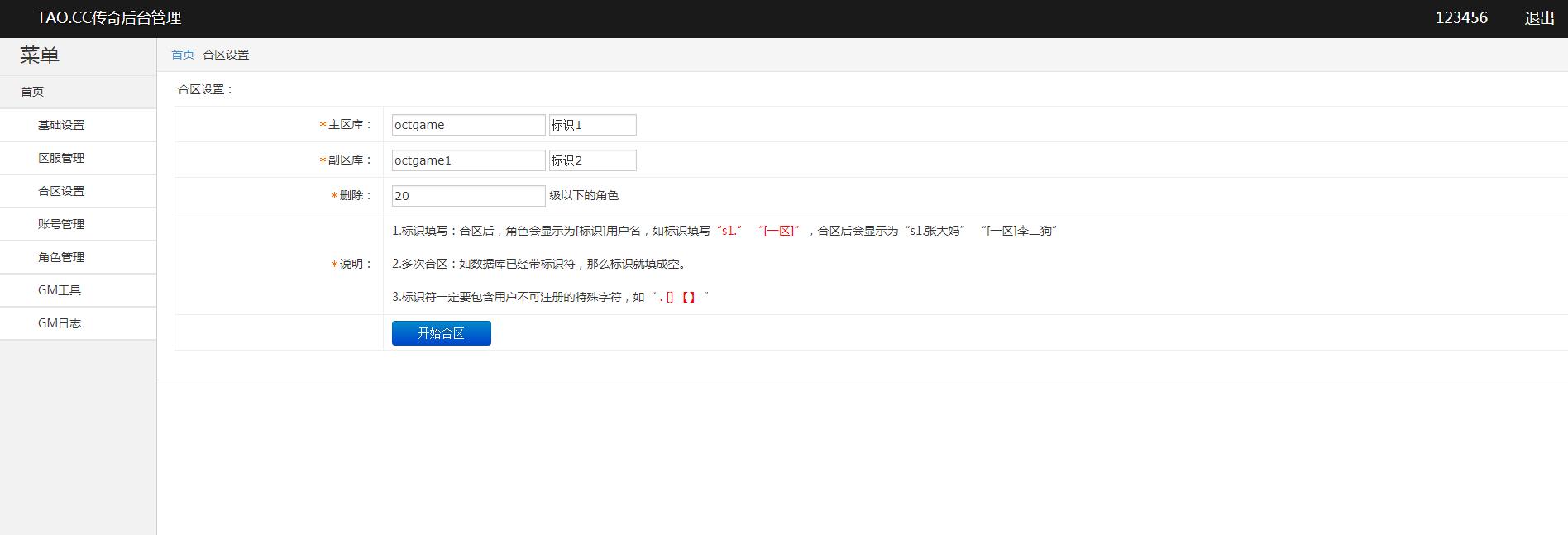Focus the 副区库 field containing octgame1
The image size is (1568, 535).
468,160
